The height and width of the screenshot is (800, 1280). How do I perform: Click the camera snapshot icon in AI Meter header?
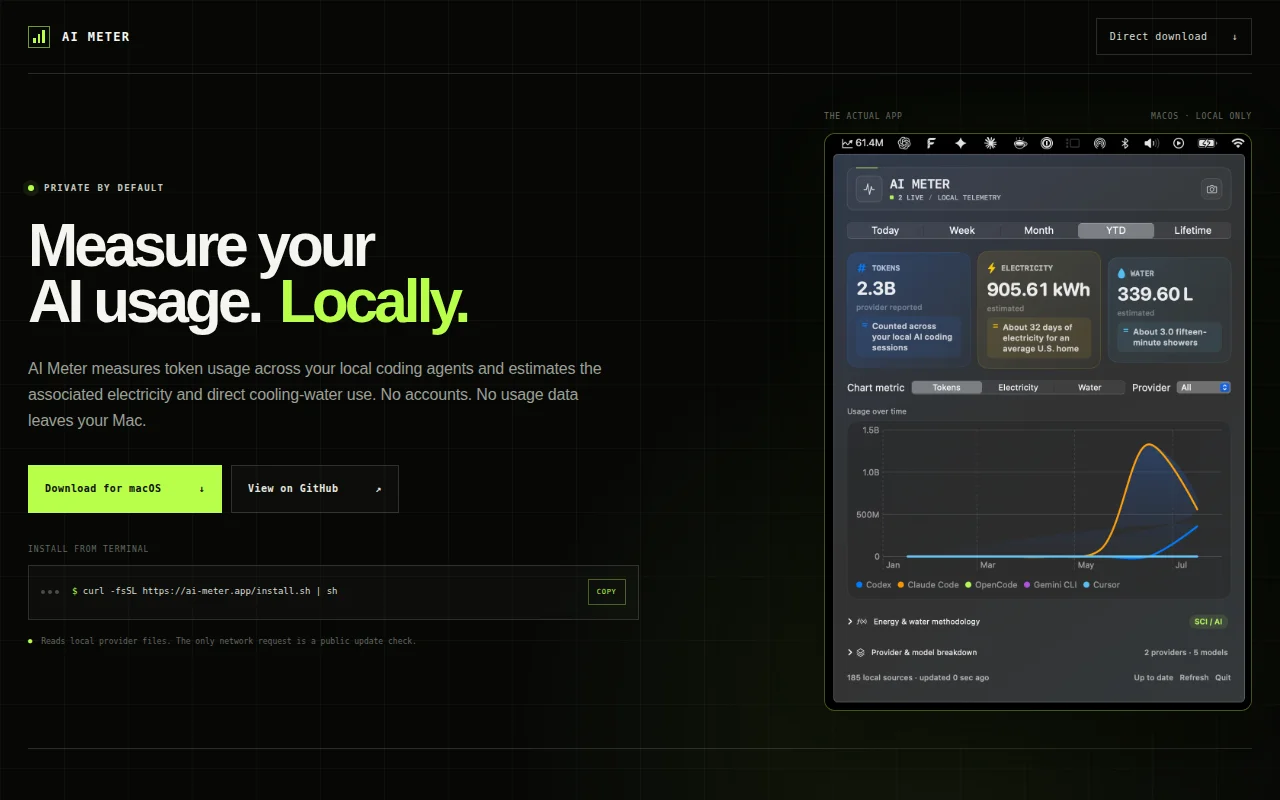[1212, 189]
